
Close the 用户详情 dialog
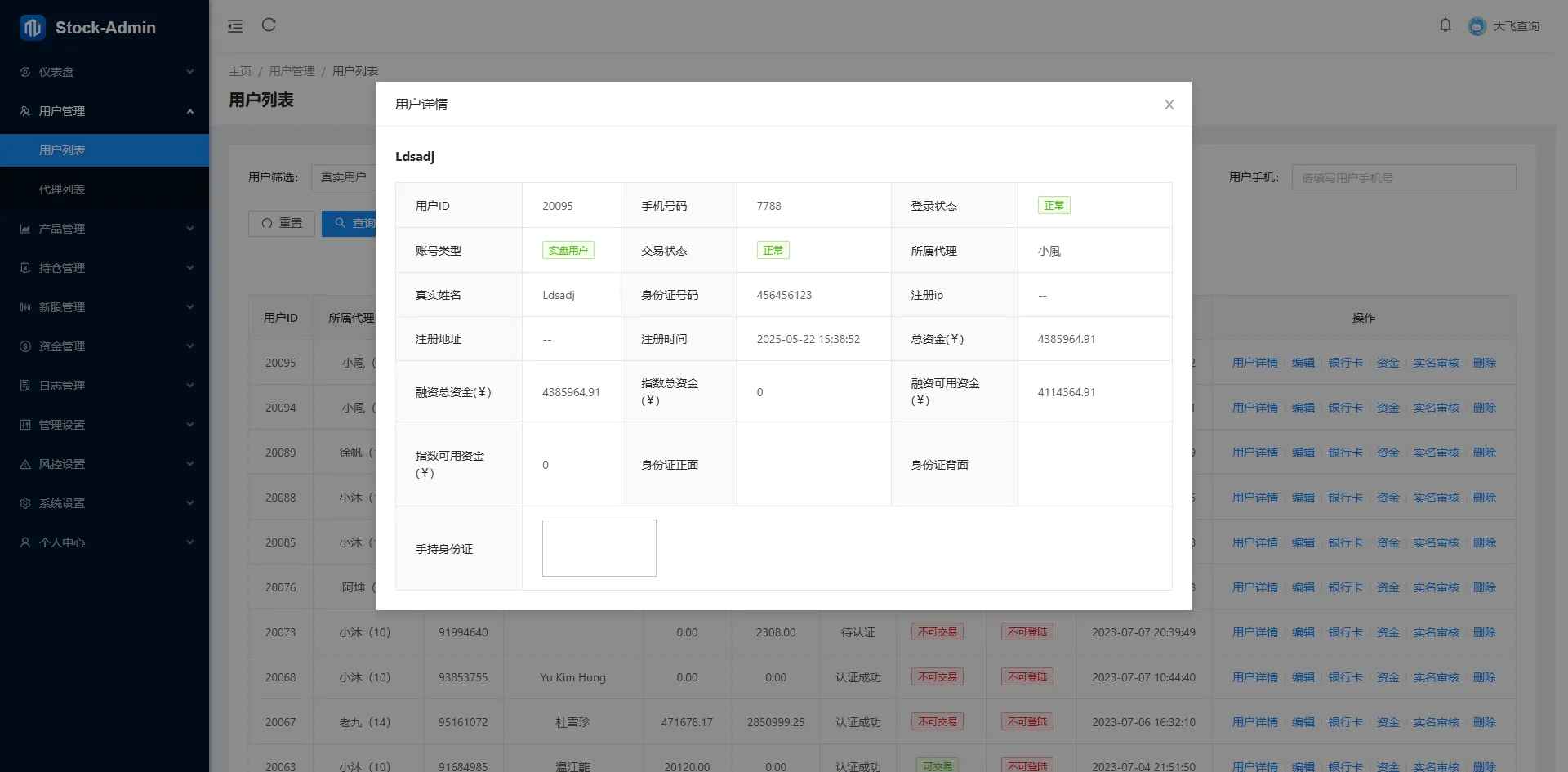[1169, 105]
